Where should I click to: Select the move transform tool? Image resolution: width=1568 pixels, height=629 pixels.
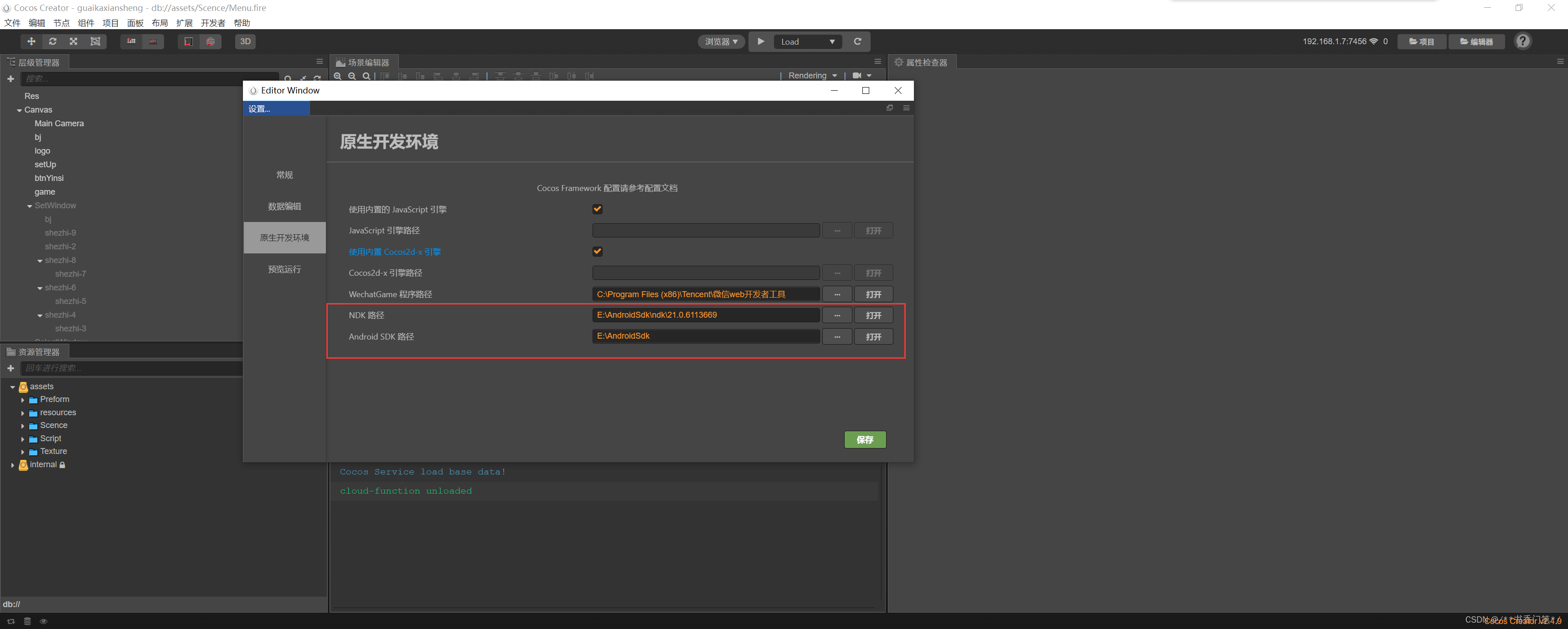[31, 41]
